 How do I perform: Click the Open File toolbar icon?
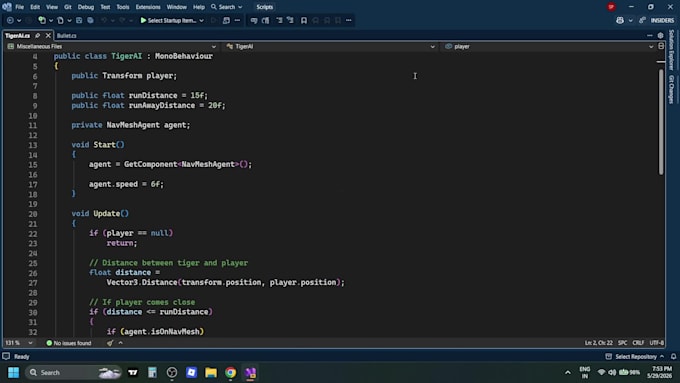60,20
